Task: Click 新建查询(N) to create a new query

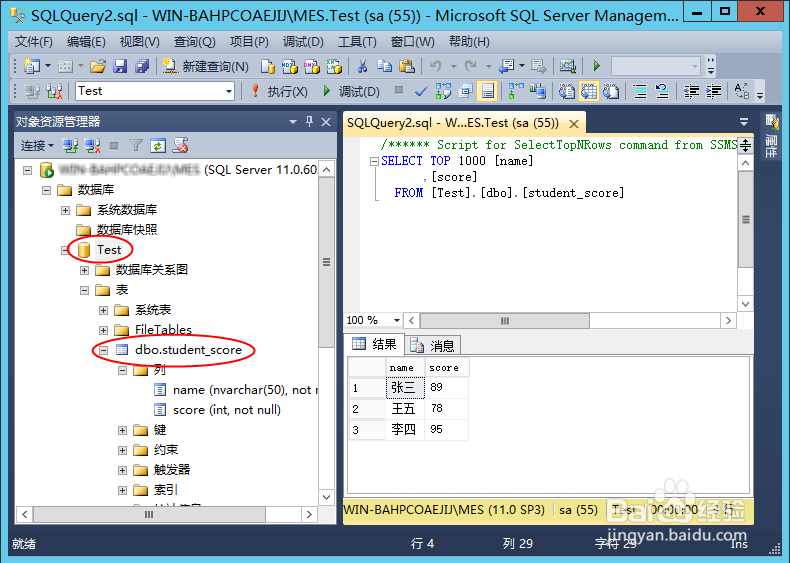Action: pyautogui.click(x=206, y=66)
